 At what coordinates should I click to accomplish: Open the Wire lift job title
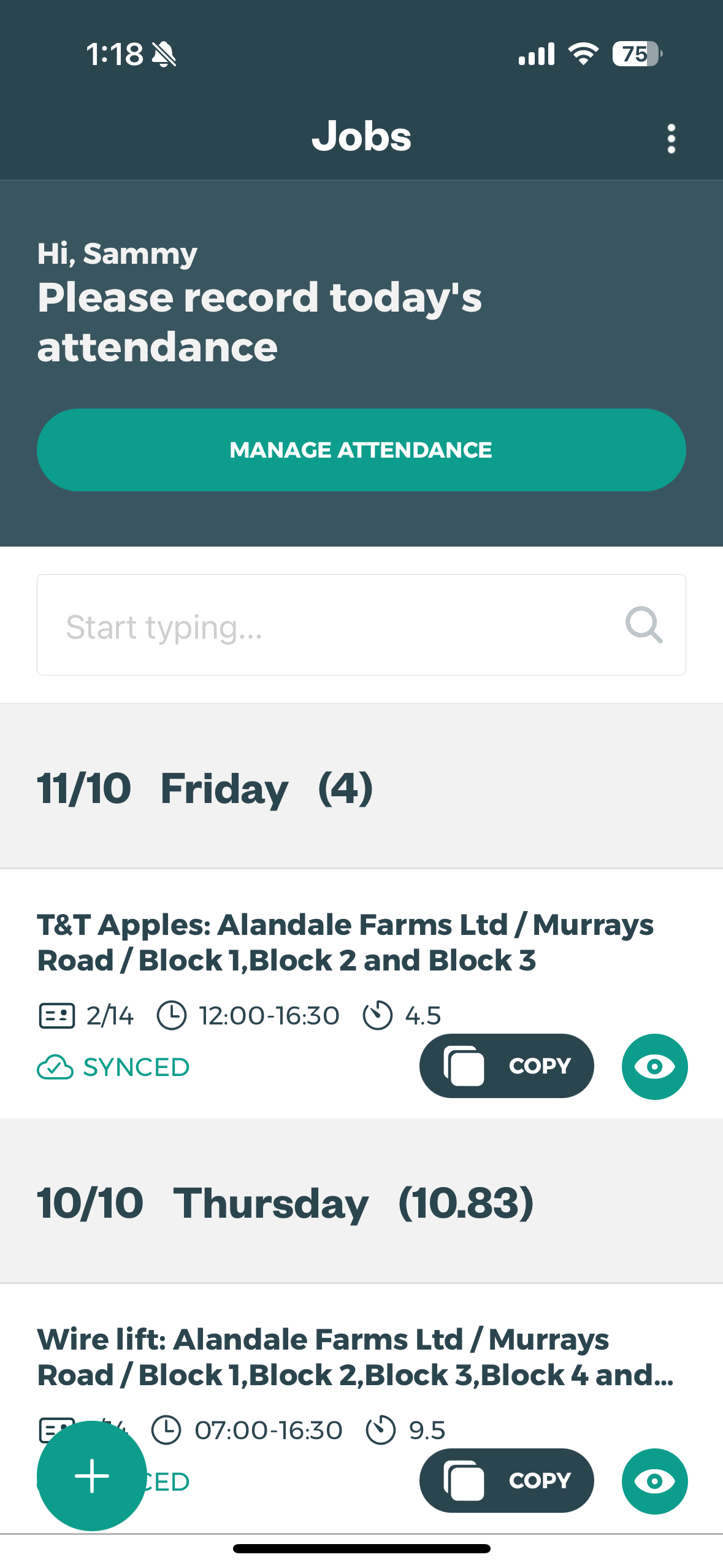pos(354,1357)
